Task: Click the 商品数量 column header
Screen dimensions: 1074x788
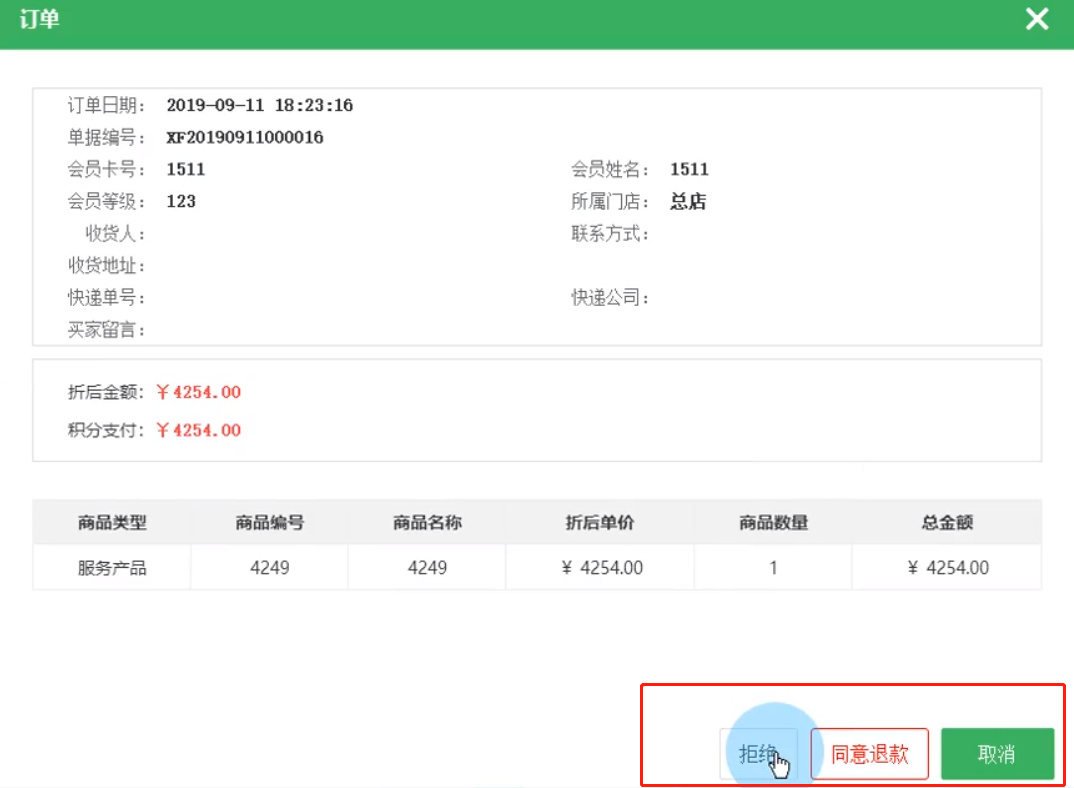Action: coord(773,522)
